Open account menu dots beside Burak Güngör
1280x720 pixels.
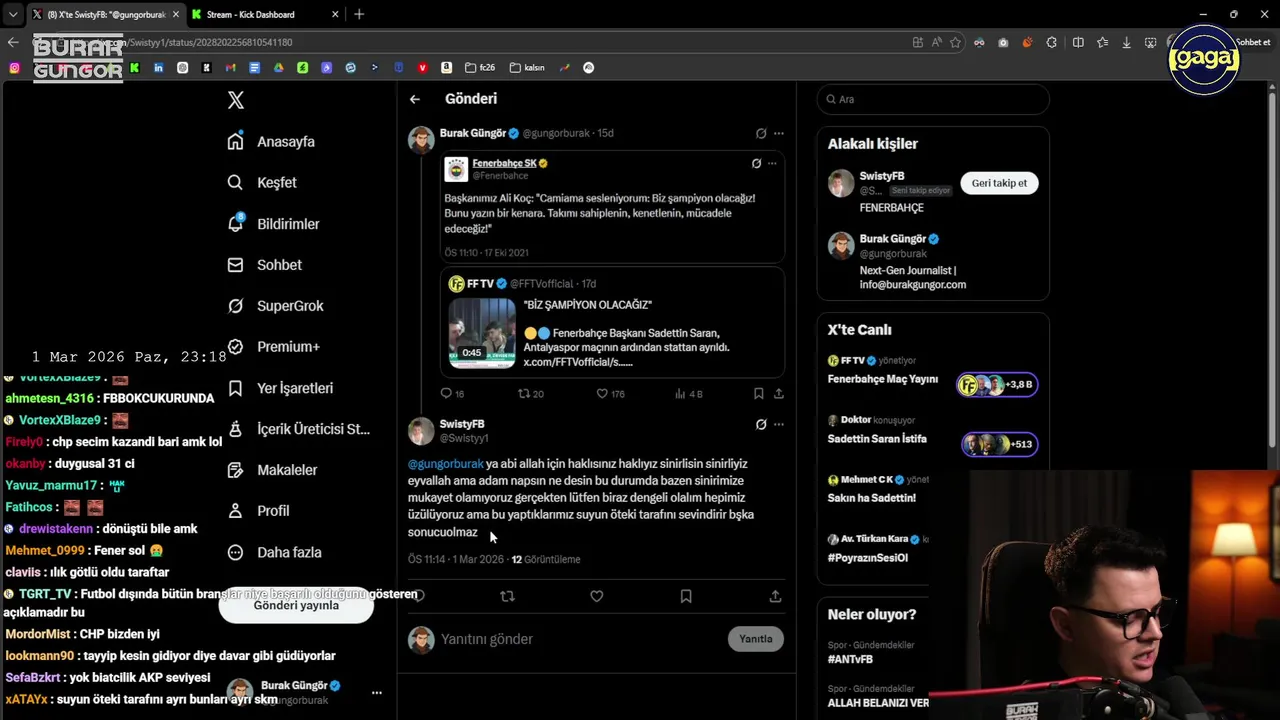click(x=377, y=692)
